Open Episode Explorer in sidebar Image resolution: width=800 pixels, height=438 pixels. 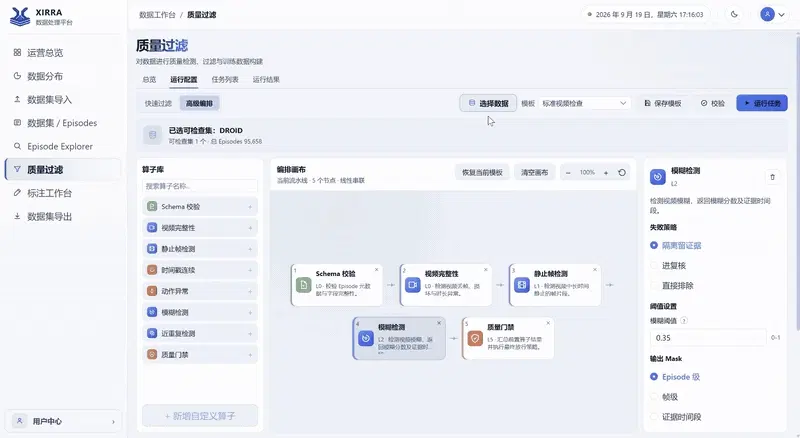pyautogui.click(x=63, y=147)
